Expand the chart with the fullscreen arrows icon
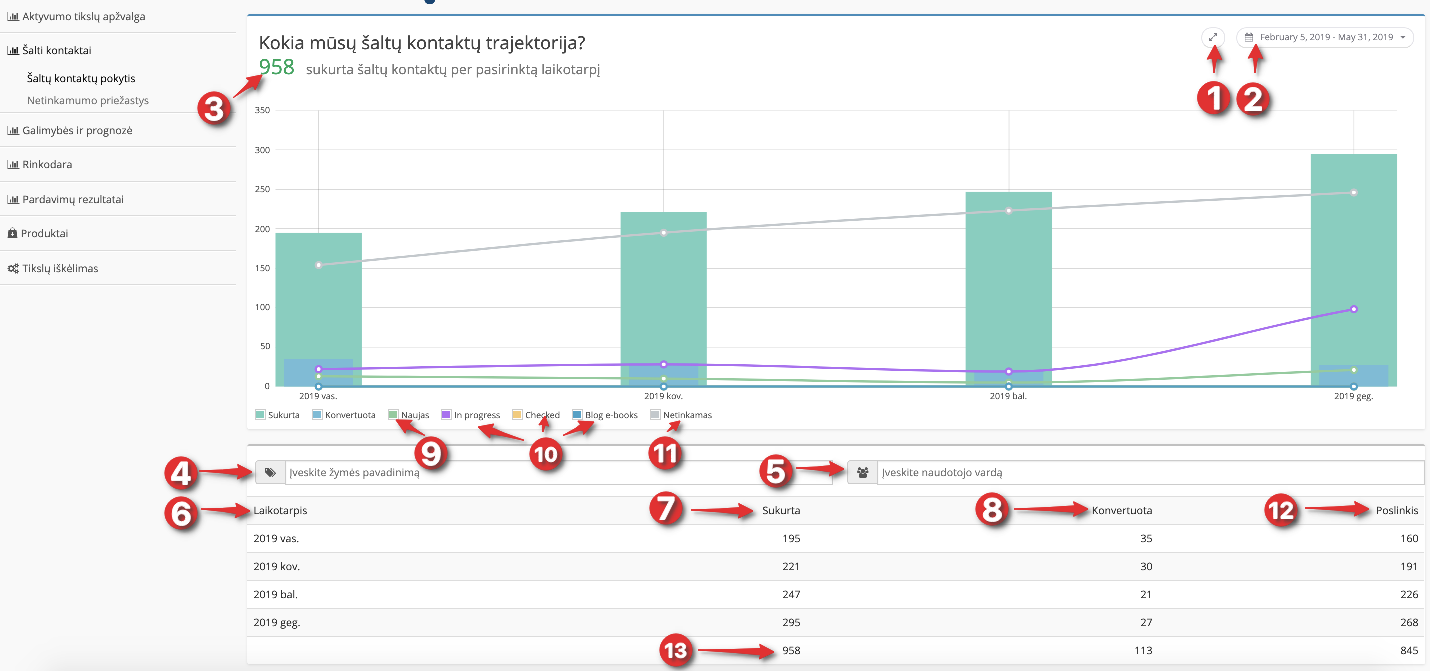The image size is (1430, 671). pos(1213,37)
